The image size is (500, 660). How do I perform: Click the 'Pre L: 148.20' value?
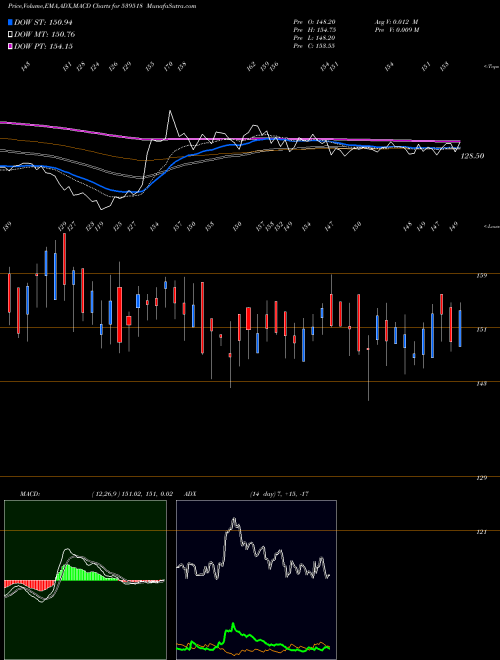pyautogui.click(x=314, y=38)
